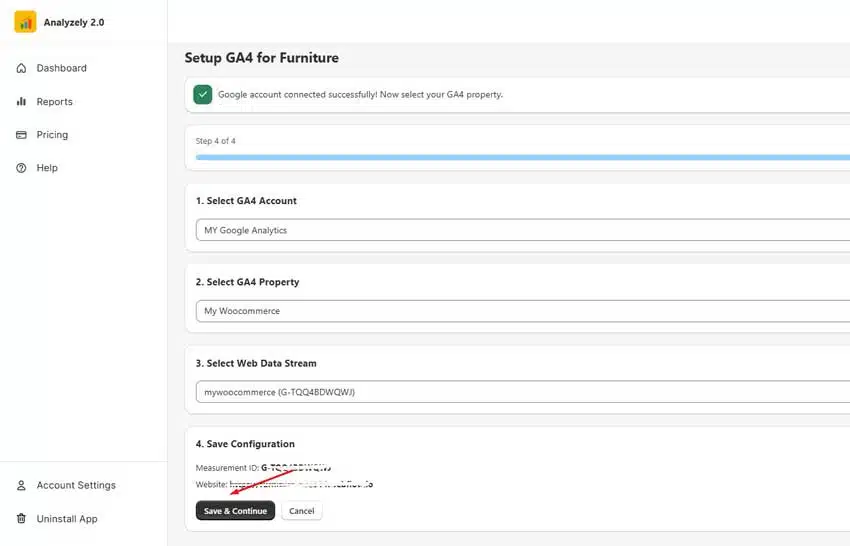850x546 pixels.
Task: Click the Uninstall App trash icon
Action: click(x=21, y=518)
